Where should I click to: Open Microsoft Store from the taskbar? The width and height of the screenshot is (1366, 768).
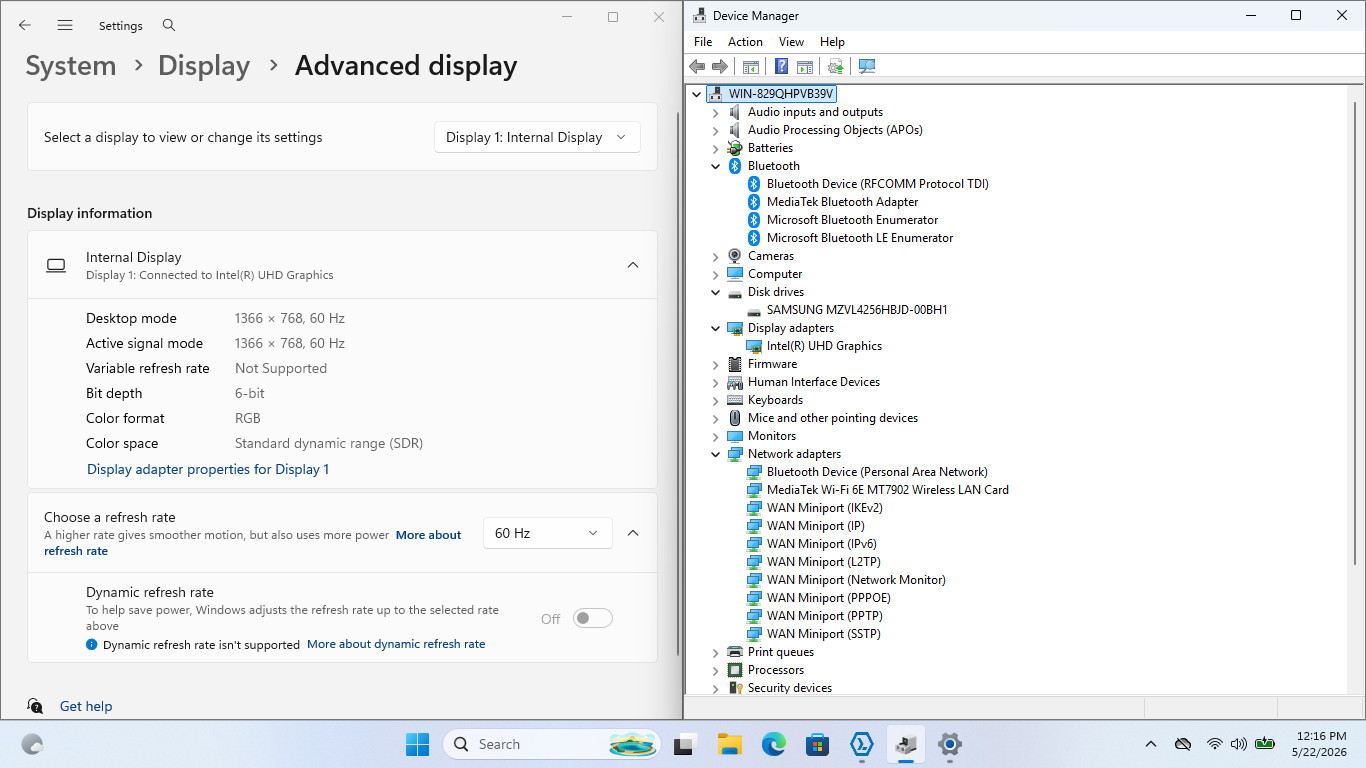click(817, 744)
